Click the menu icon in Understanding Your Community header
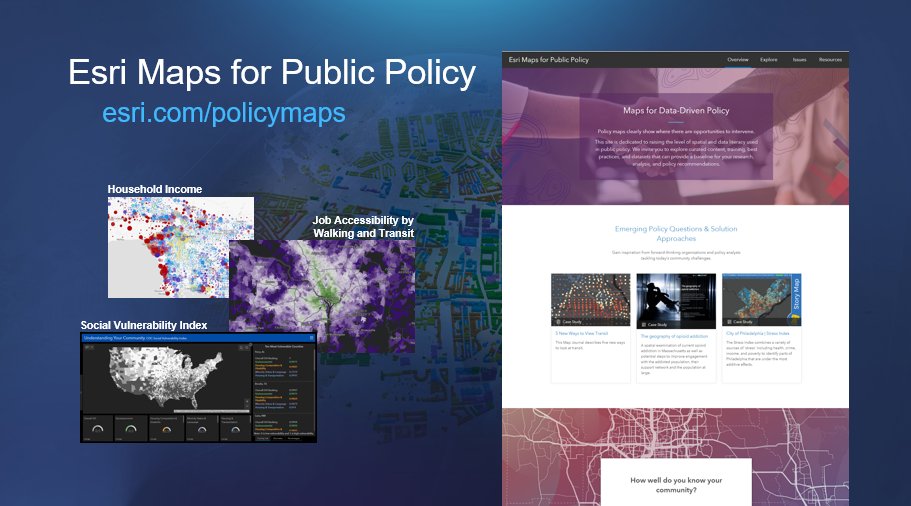The image size is (911, 506). pos(311,338)
